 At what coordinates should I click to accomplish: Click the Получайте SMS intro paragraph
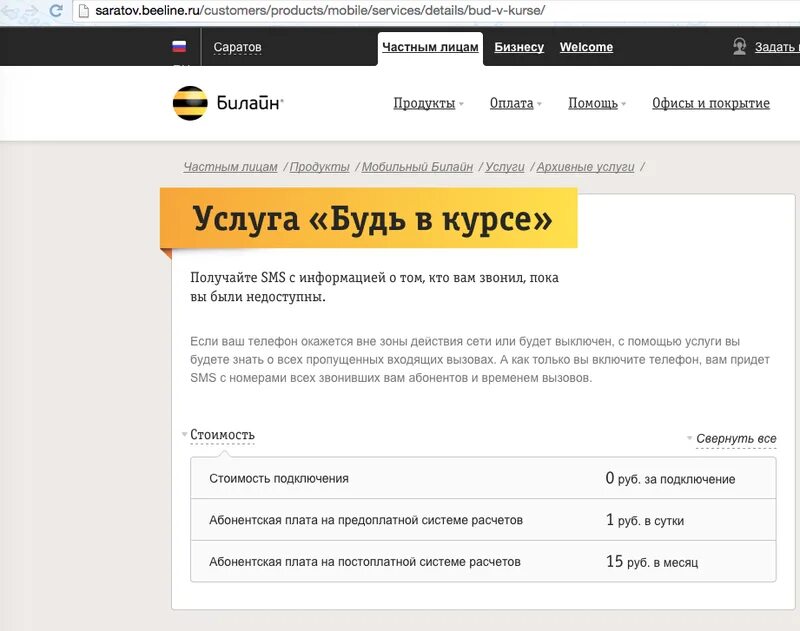pos(374,287)
